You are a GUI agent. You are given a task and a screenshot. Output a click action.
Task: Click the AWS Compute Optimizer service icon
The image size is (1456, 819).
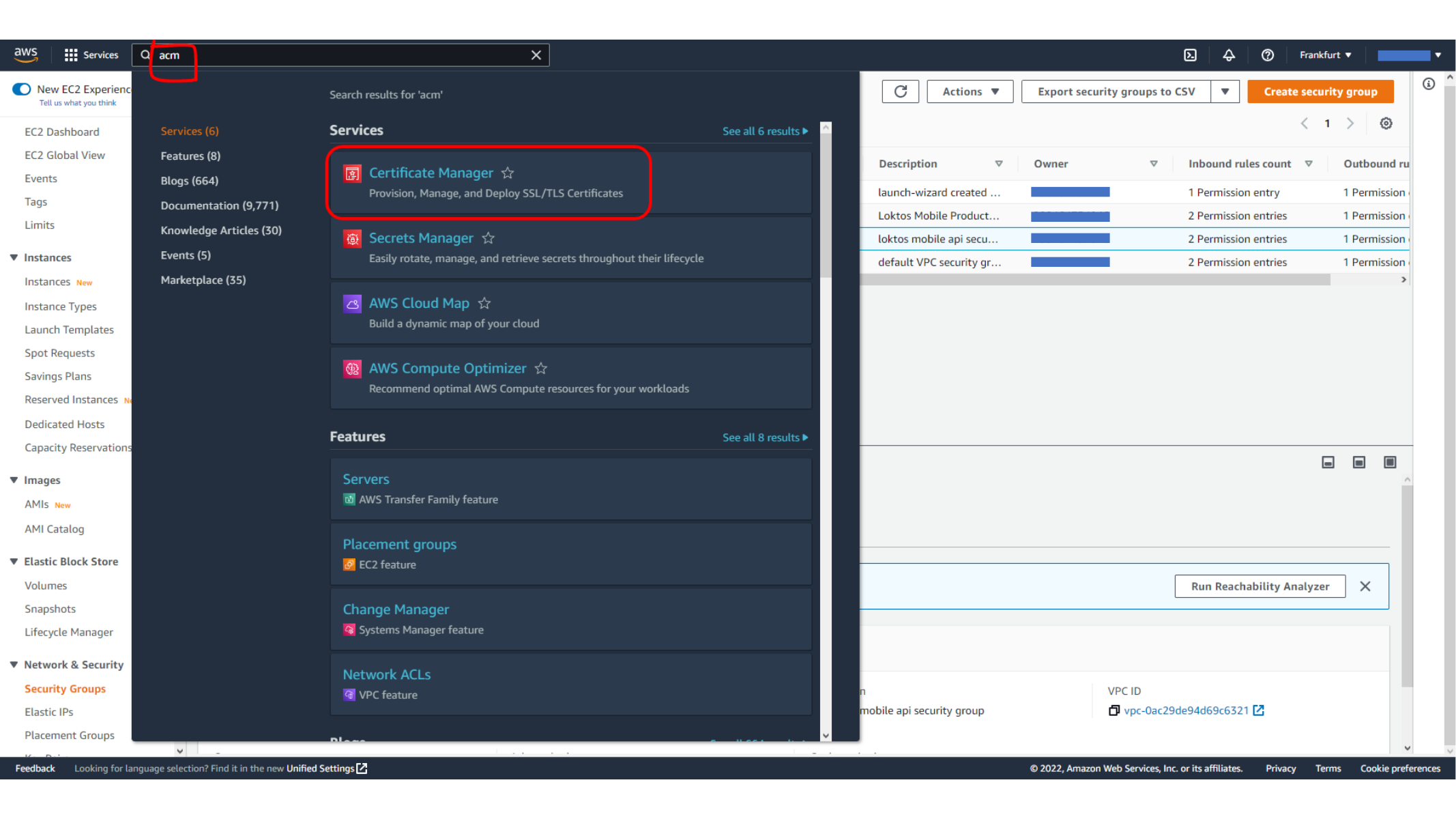[352, 369]
